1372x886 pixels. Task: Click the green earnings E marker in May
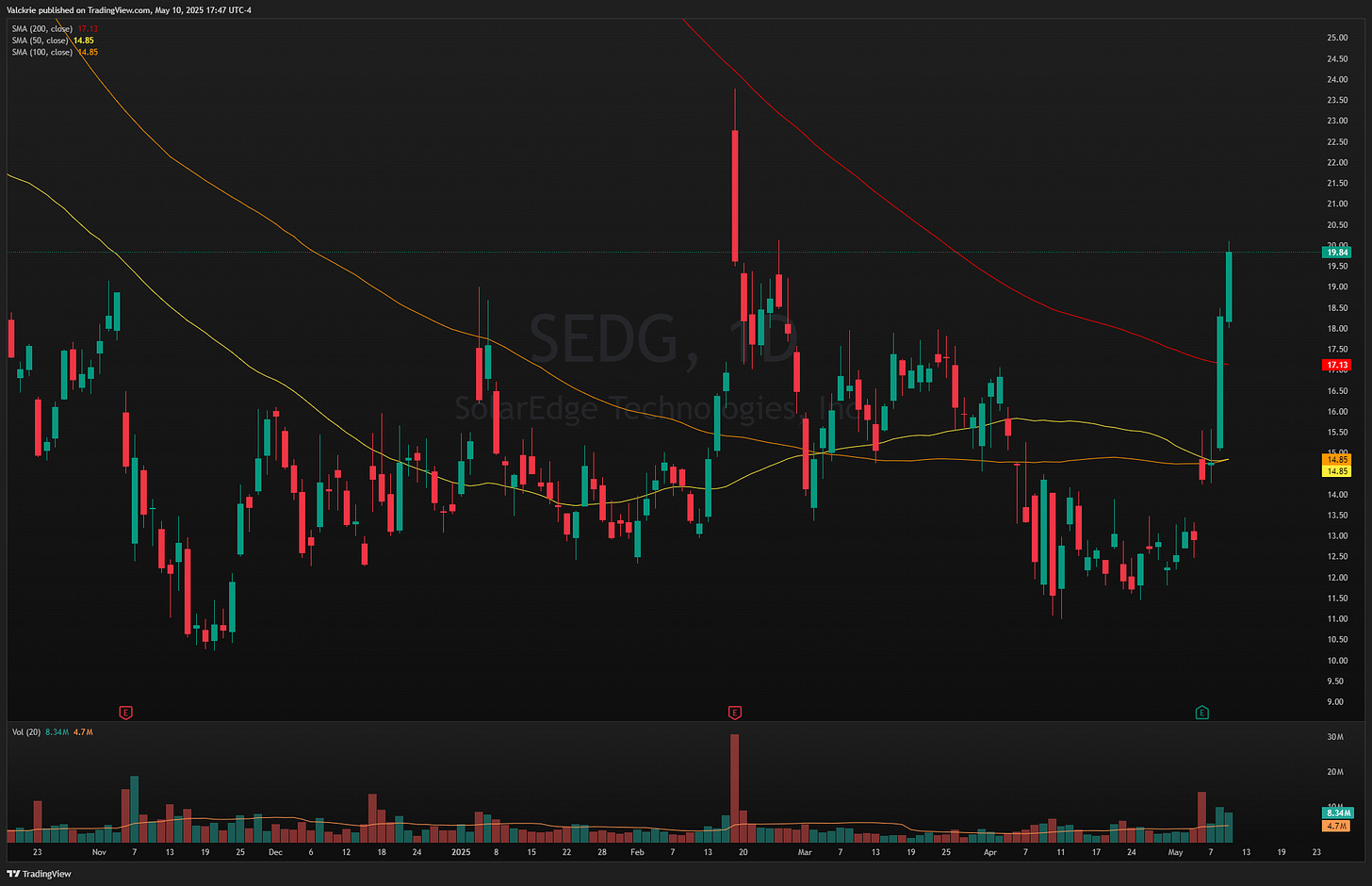(x=1201, y=713)
